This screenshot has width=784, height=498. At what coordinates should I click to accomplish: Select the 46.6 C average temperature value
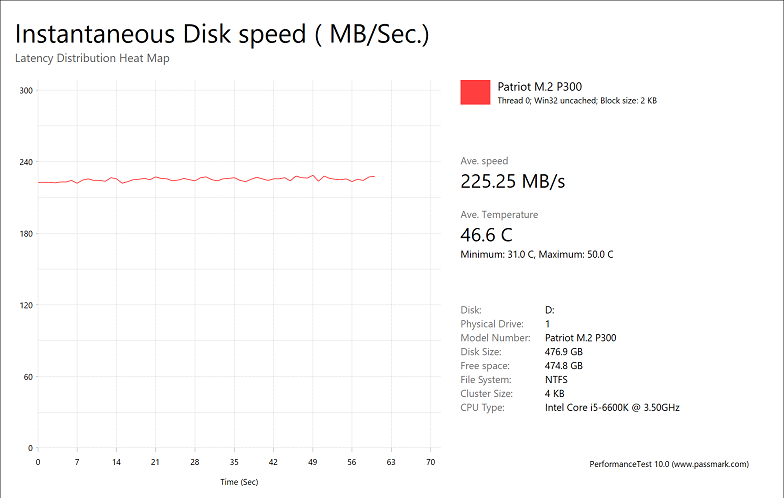point(486,235)
